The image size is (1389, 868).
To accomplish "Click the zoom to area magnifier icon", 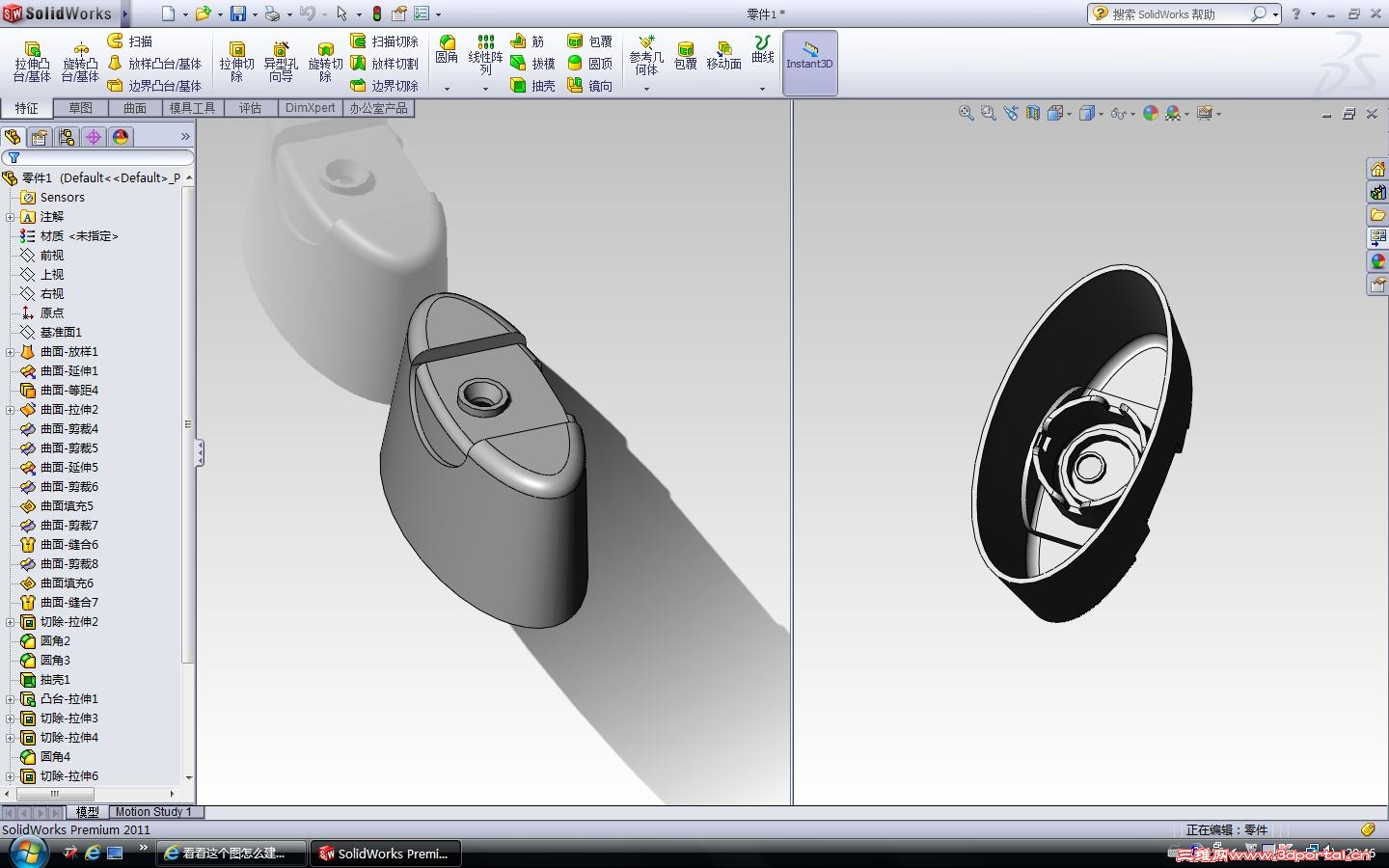I will (988, 113).
